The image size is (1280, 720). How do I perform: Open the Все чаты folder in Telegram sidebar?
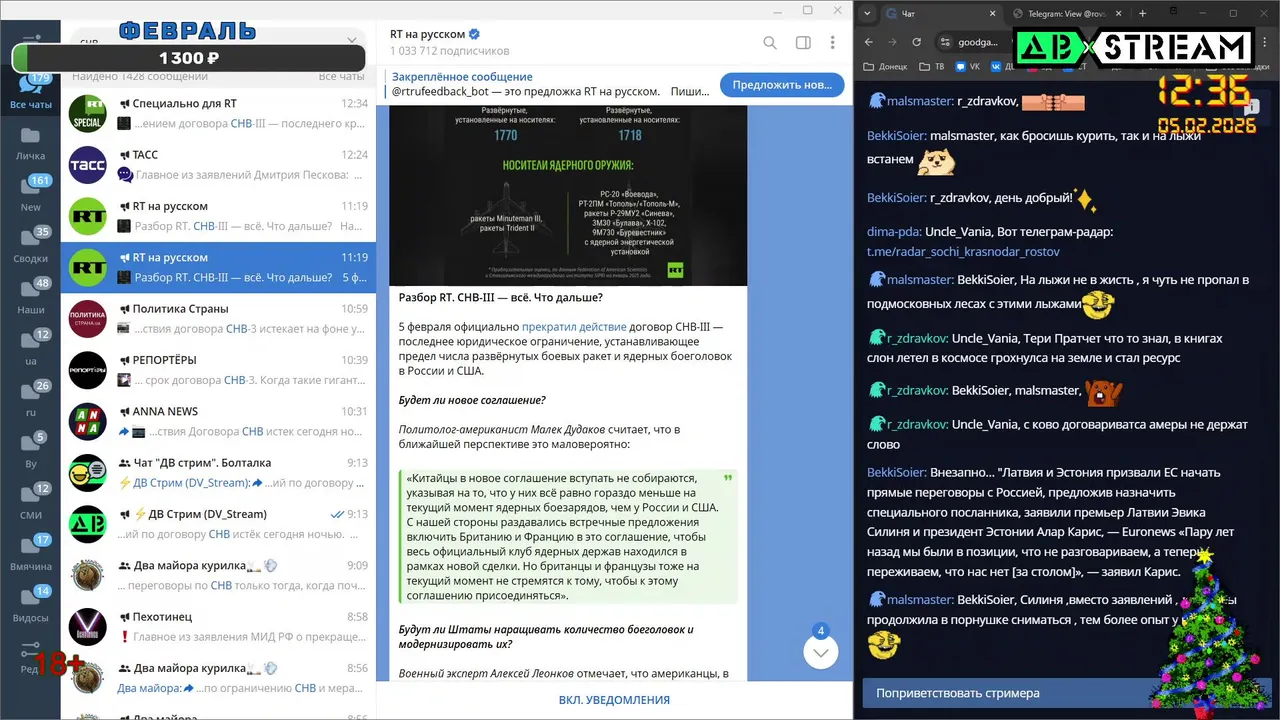(30, 91)
